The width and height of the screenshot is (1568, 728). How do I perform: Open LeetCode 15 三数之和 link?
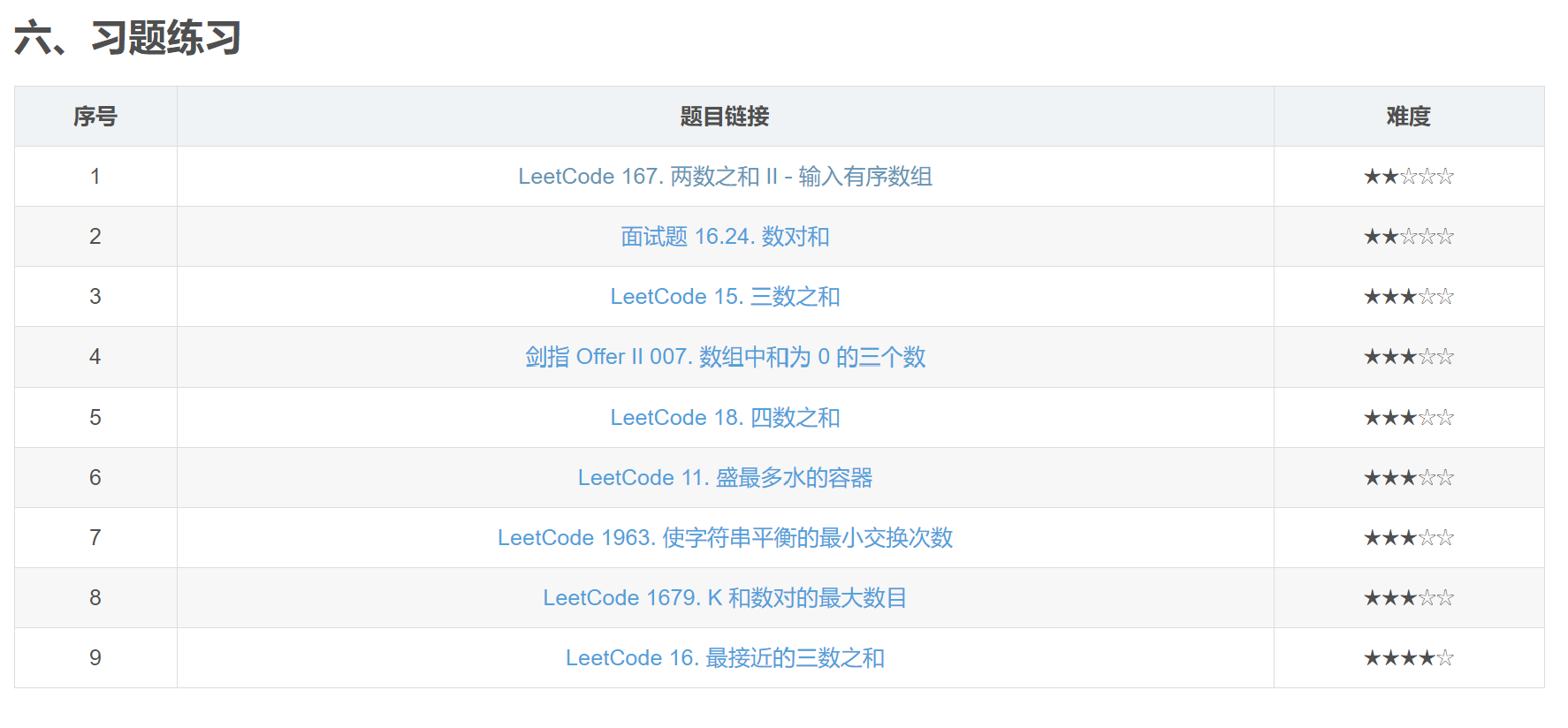click(x=725, y=297)
